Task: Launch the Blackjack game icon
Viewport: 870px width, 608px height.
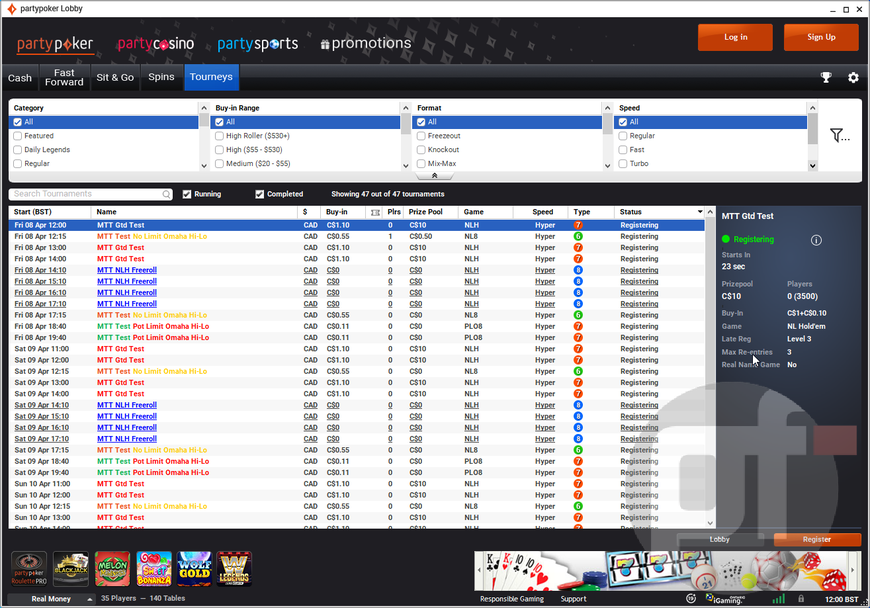Action: (x=71, y=569)
